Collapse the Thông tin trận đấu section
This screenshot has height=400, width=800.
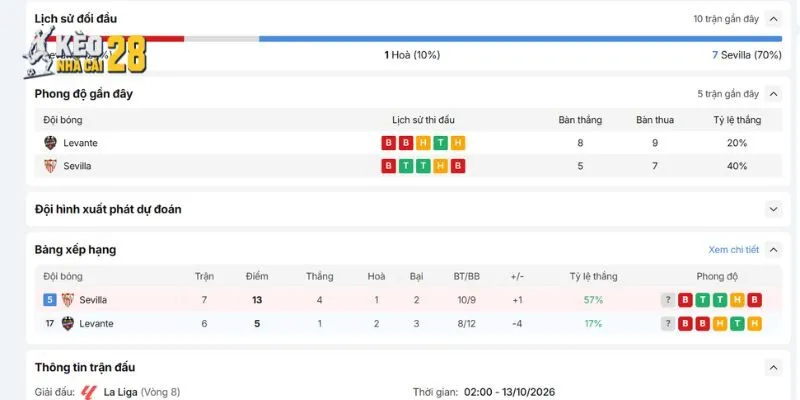773,367
